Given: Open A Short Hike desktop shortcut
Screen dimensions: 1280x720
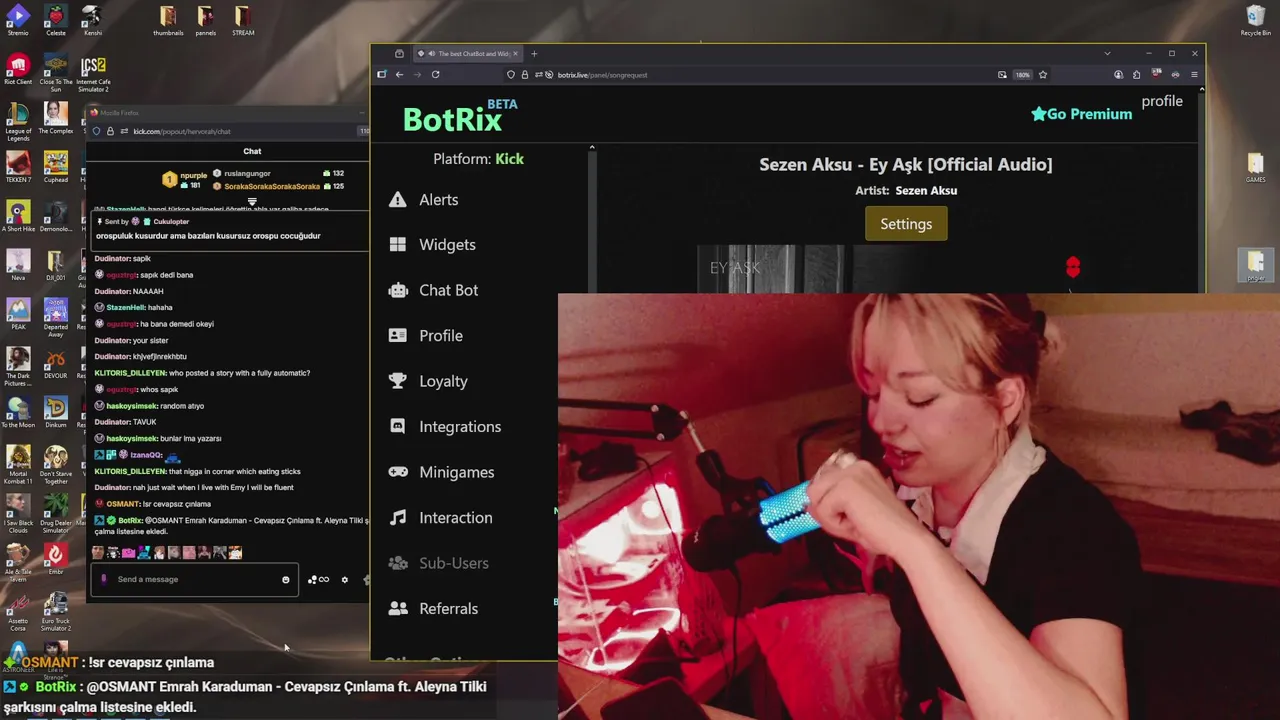Looking at the screenshot, I should [18, 216].
